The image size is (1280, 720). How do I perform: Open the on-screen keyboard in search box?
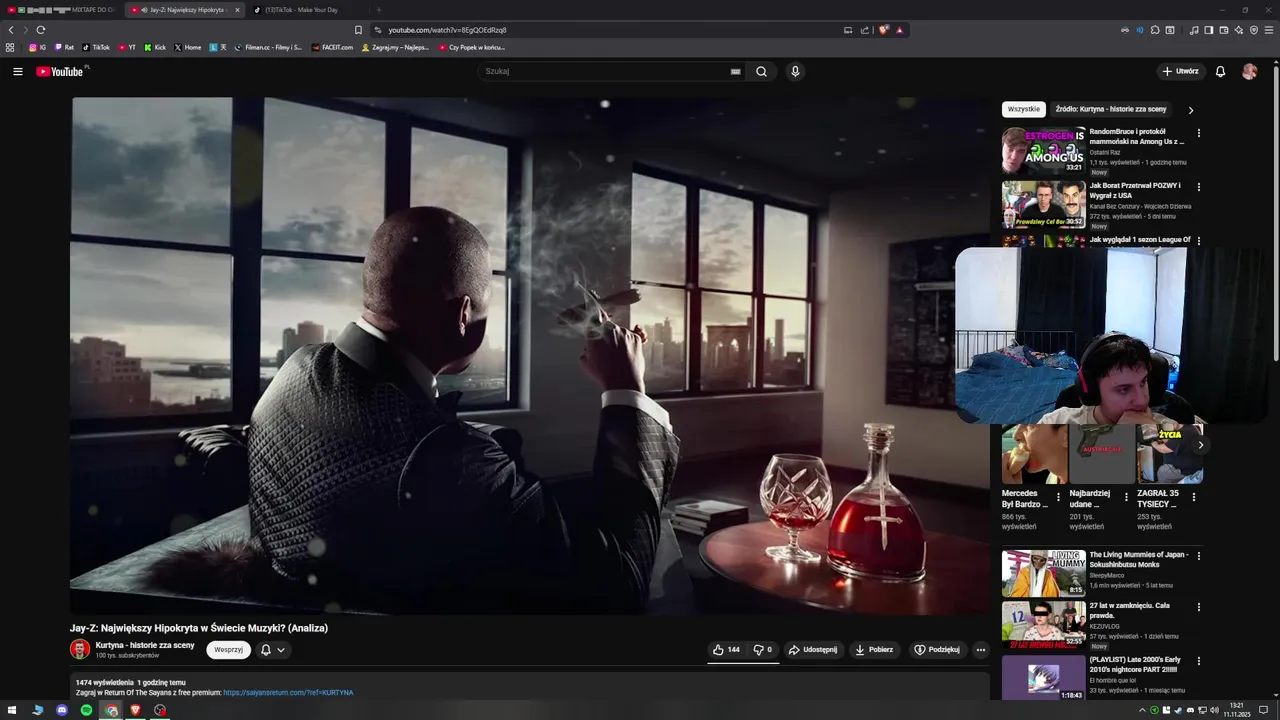click(x=735, y=72)
